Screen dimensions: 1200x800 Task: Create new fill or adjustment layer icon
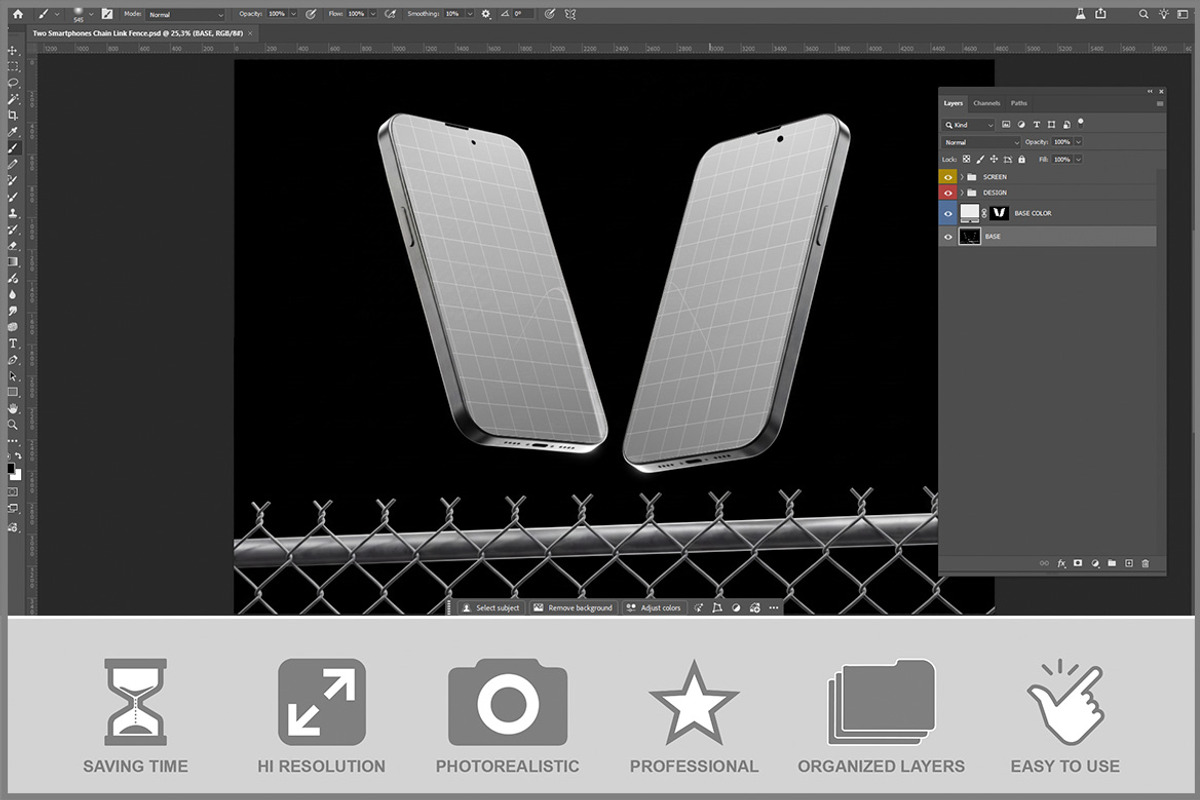click(1095, 563)
